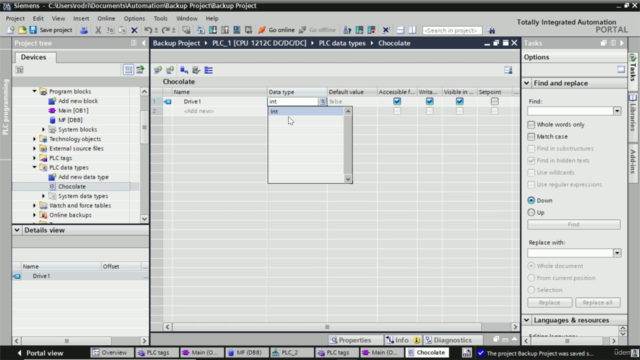
Task: Click the Accessible devices icon
Action: [347, 30]
